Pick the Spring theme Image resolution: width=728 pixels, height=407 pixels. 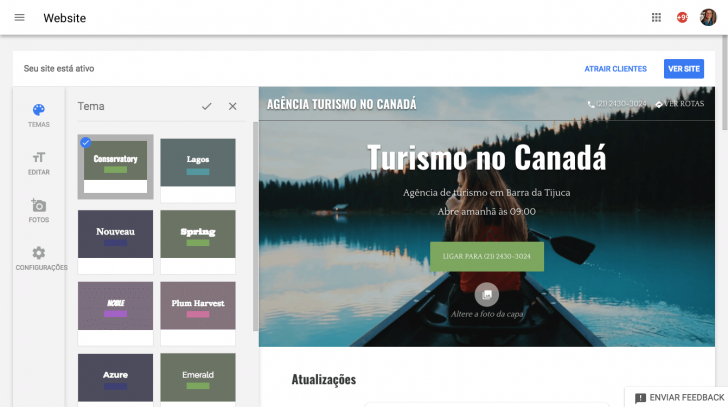coord(198,240)
